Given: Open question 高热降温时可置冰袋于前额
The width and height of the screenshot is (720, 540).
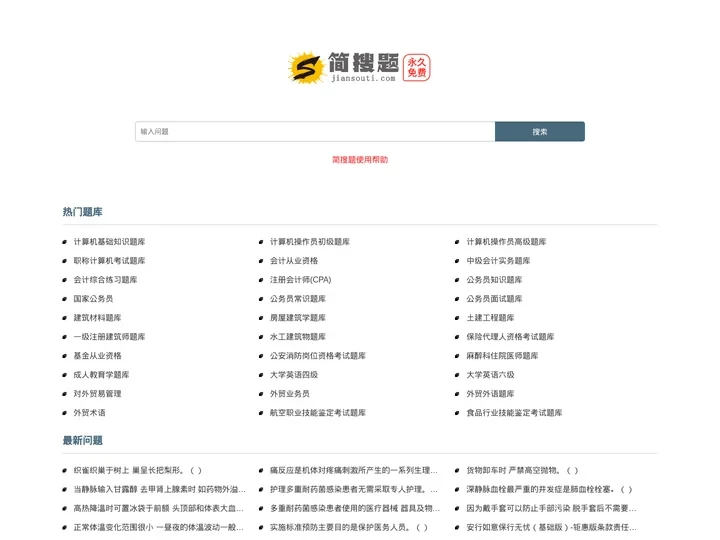Looking at the screenshot, I should [x=158, y=508].
